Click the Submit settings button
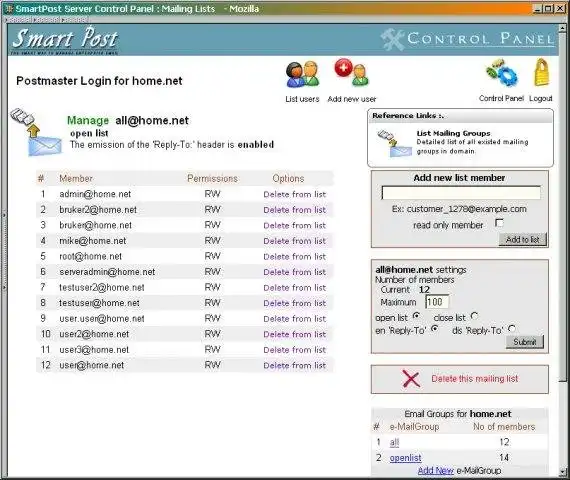Image resolution: width=570 pixels, height=480 pixels. click(525, 342)
